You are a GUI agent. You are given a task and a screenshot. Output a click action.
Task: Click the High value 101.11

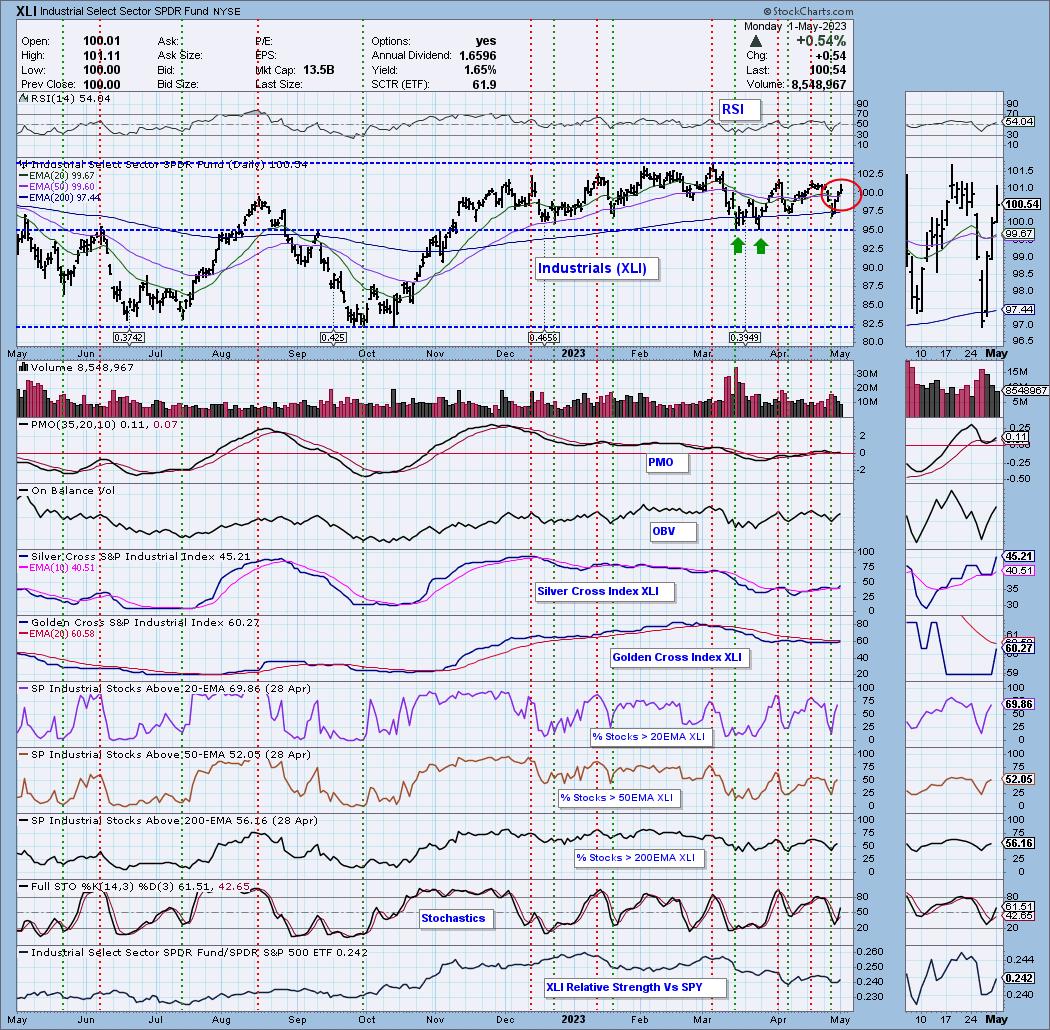click(x=102, y=56)
